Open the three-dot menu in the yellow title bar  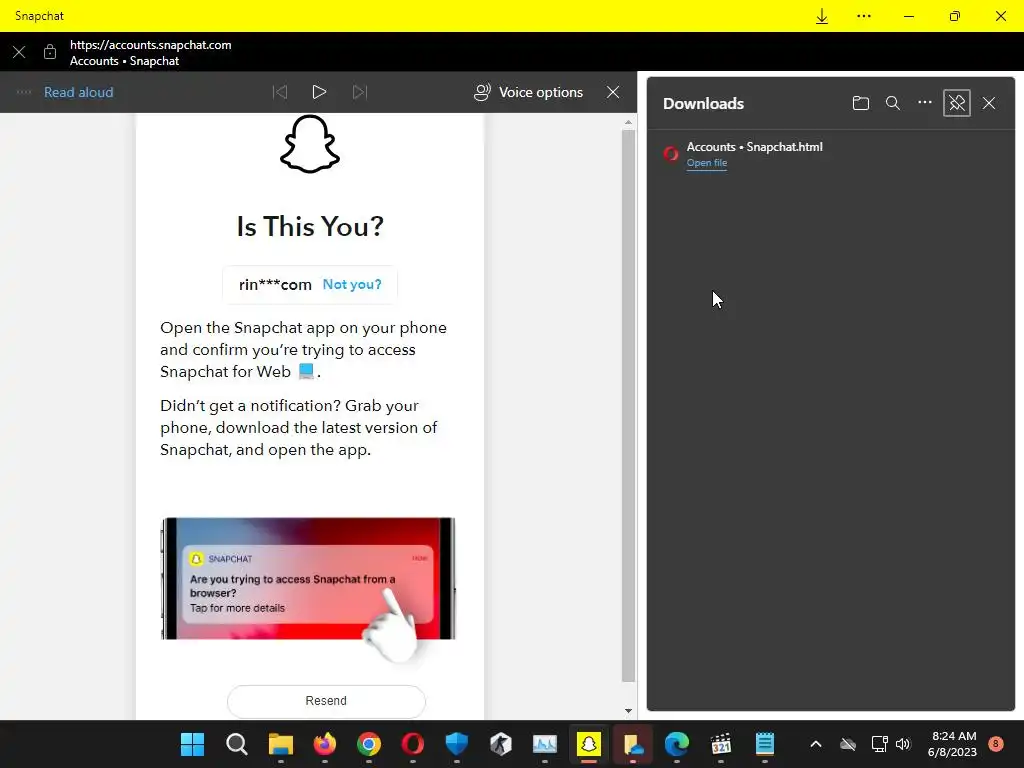coord(863,16)
